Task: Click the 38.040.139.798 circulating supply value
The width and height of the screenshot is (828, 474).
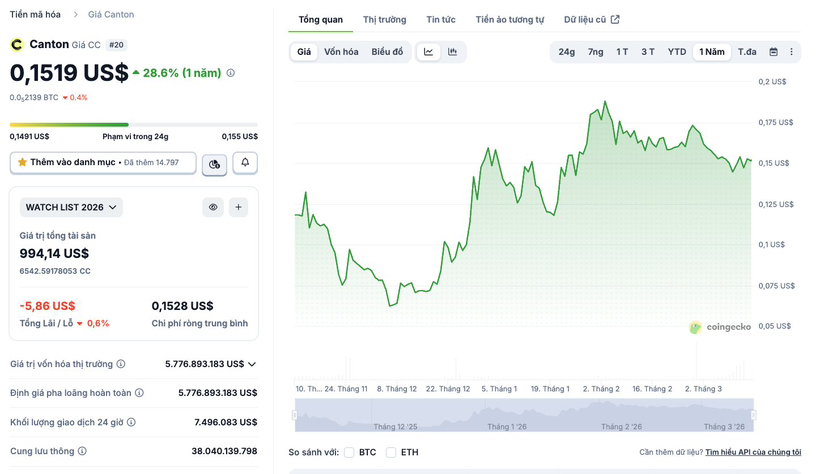Action: pos(224,451)
